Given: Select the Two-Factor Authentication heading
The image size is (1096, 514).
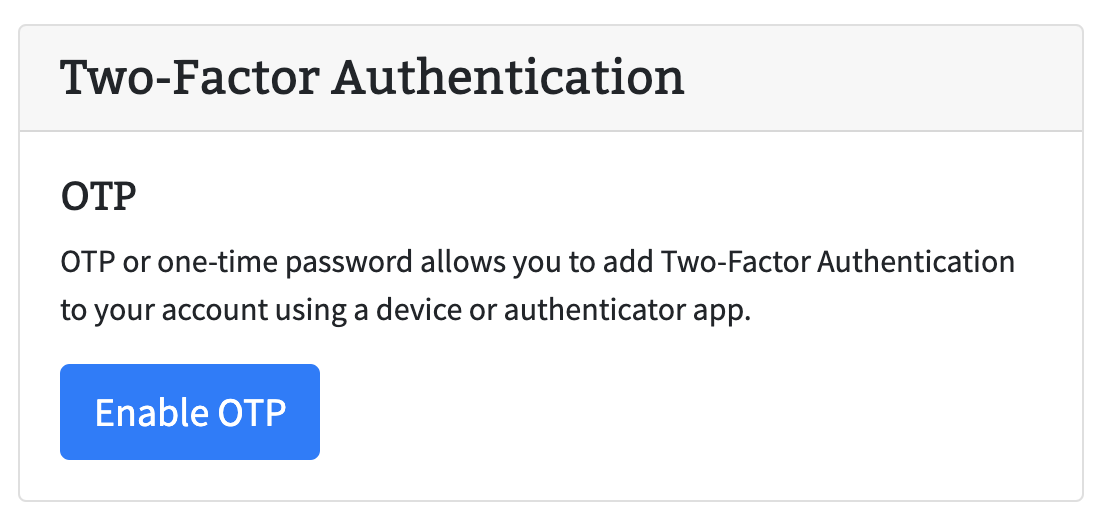Looking at the screenshot, I should [x=373, y=78].
